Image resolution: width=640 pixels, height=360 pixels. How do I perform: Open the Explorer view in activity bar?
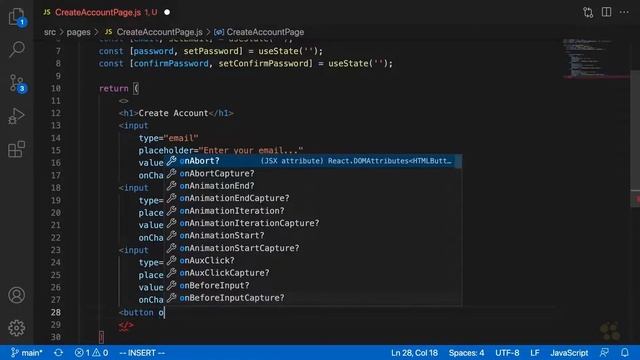click(17, 17)
